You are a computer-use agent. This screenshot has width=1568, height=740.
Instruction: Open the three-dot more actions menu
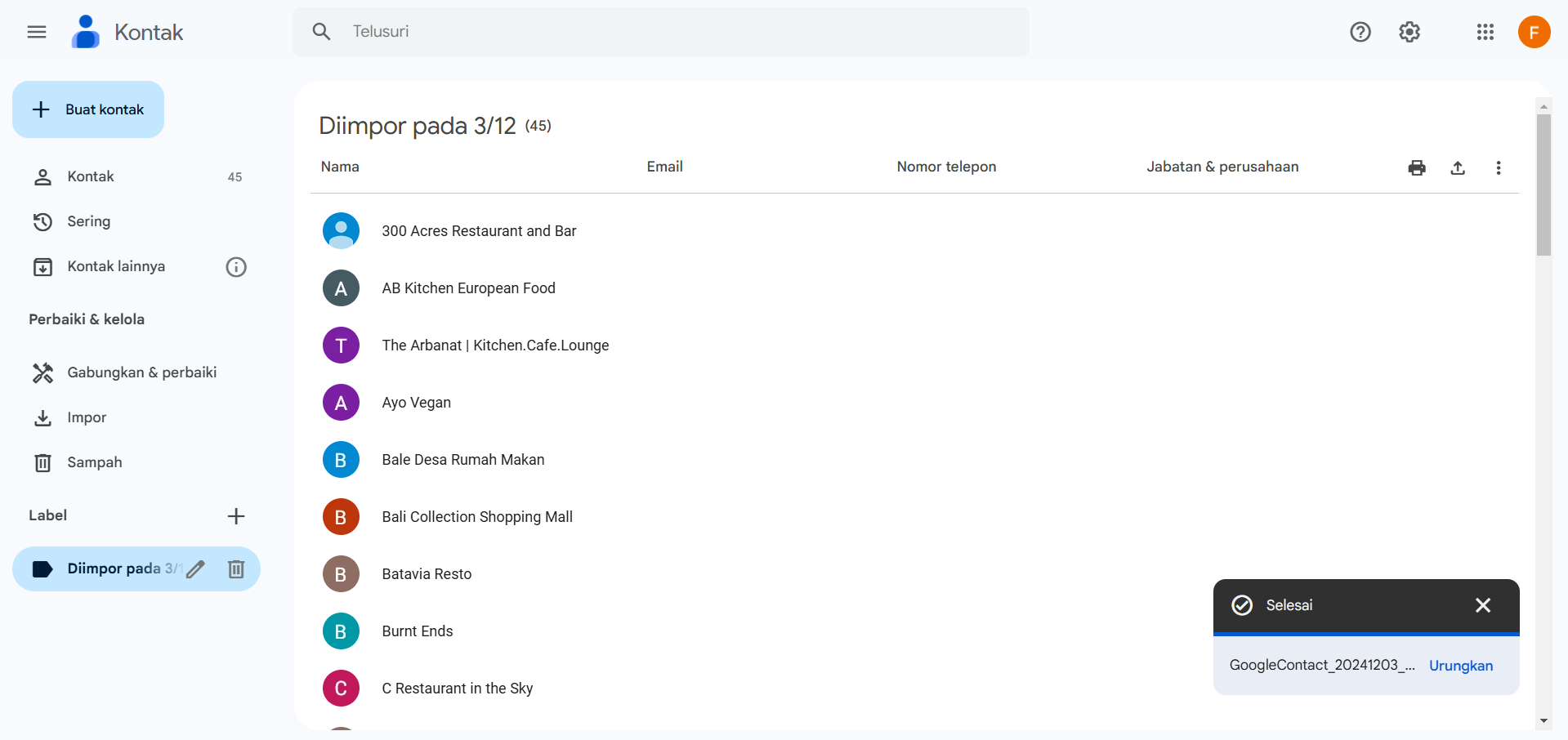pyautogui.click(x=1499, y=167)
